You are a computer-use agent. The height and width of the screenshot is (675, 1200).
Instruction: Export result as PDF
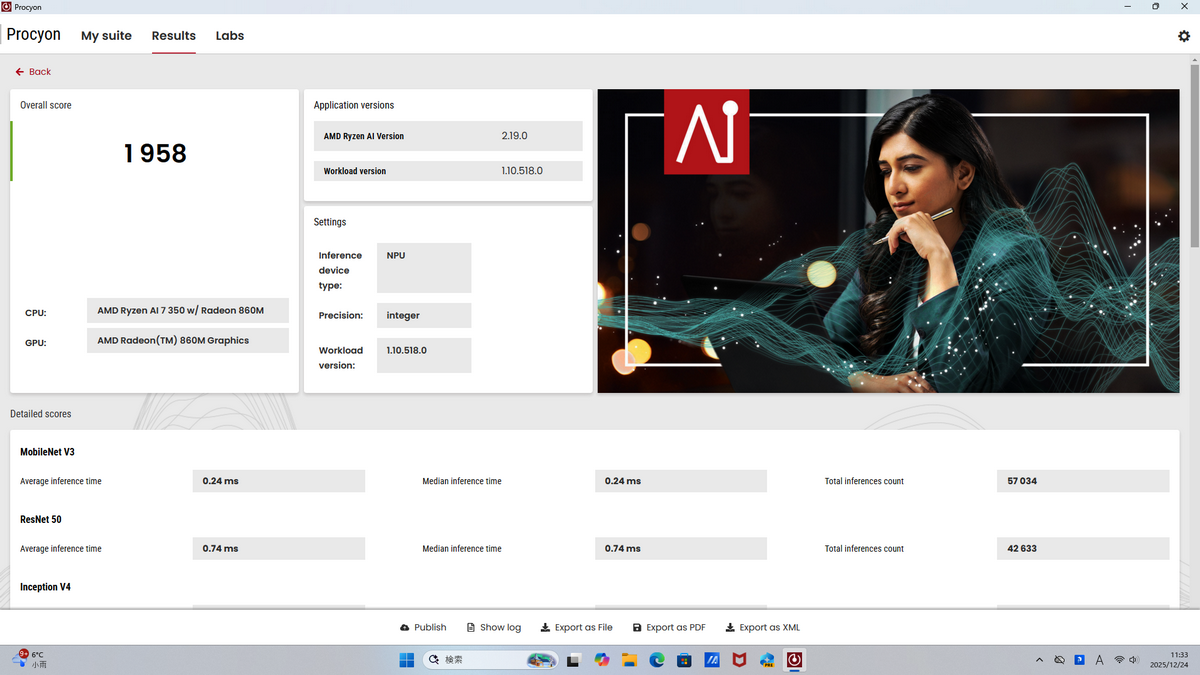click(x=669, y=628)
